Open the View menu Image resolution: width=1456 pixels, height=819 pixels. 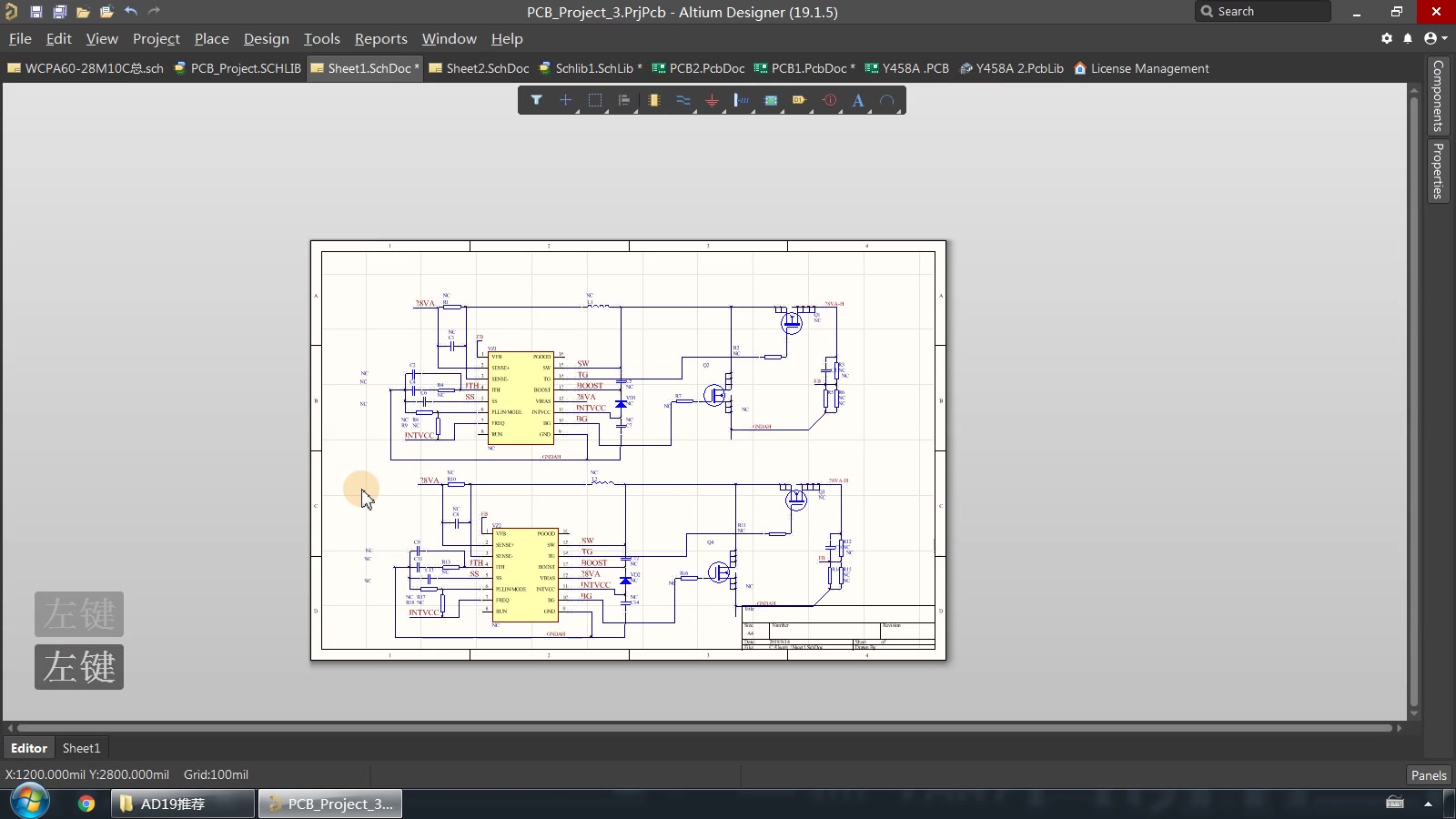(102, 38)
